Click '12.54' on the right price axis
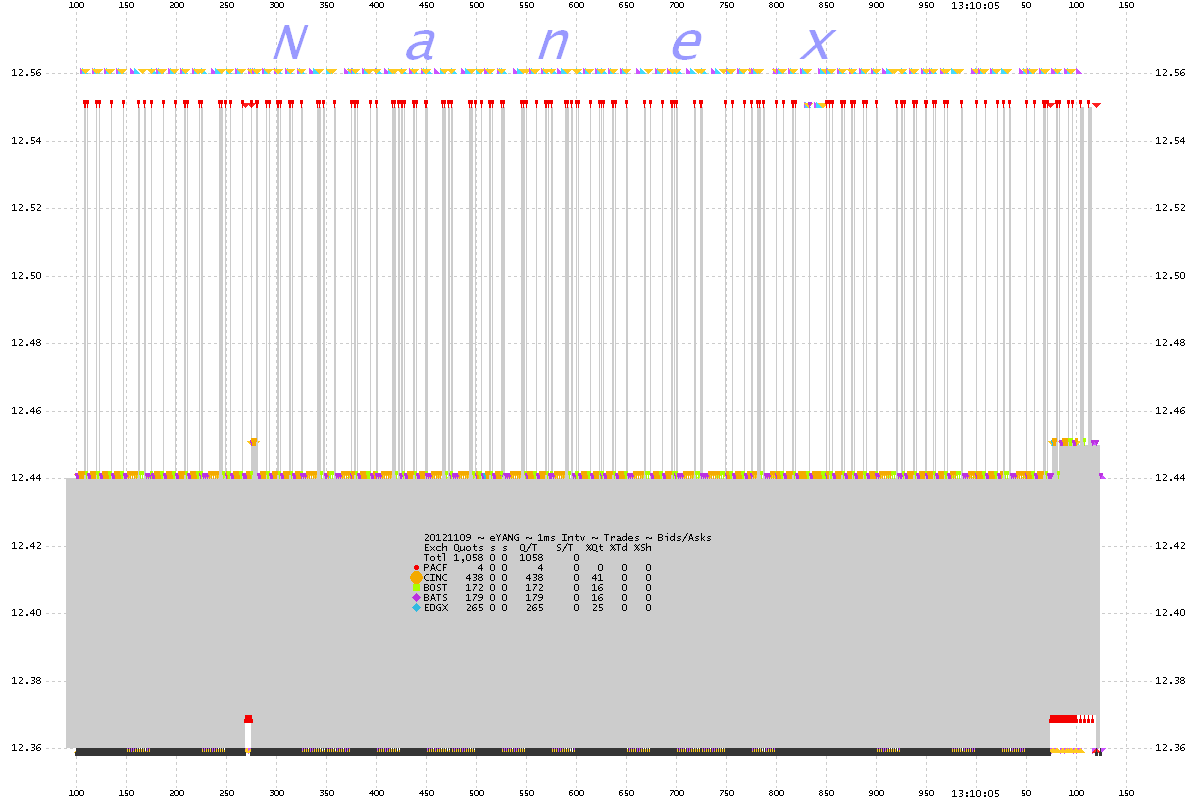Image resolution: width=1198 pixels, height=800 pixels. point(1170,141)
